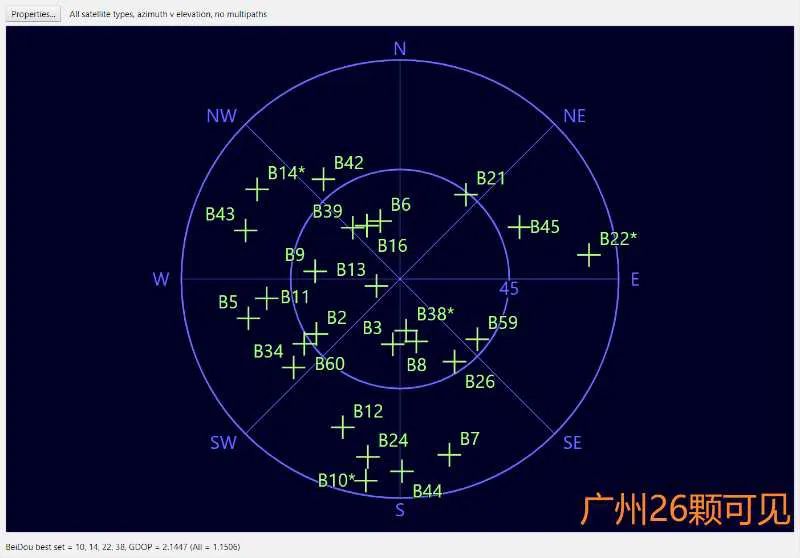Click the B14* satellite cross marker
Image resolution: width=800 pixels, height=558 pixels.
point(257,189)
